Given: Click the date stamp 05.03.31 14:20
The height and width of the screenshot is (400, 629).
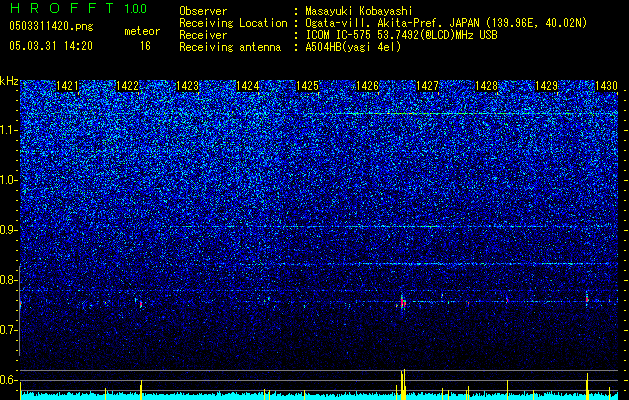Looking at the screenshot, I should point(51,46).
